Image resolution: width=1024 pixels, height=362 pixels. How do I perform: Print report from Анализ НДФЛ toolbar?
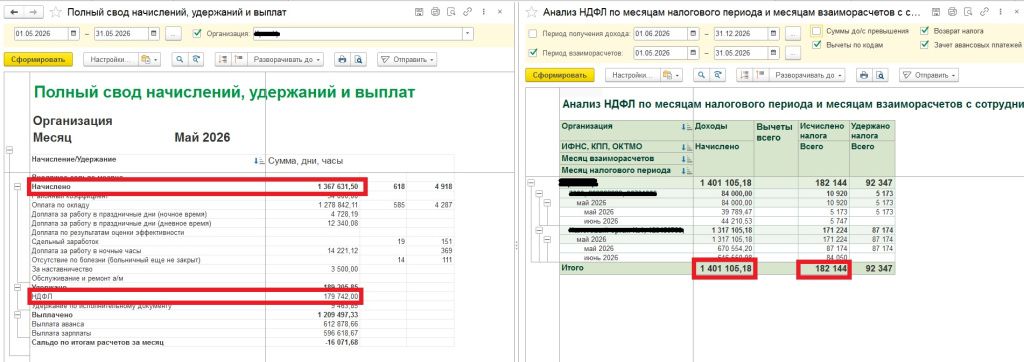[x=864, y=75]
